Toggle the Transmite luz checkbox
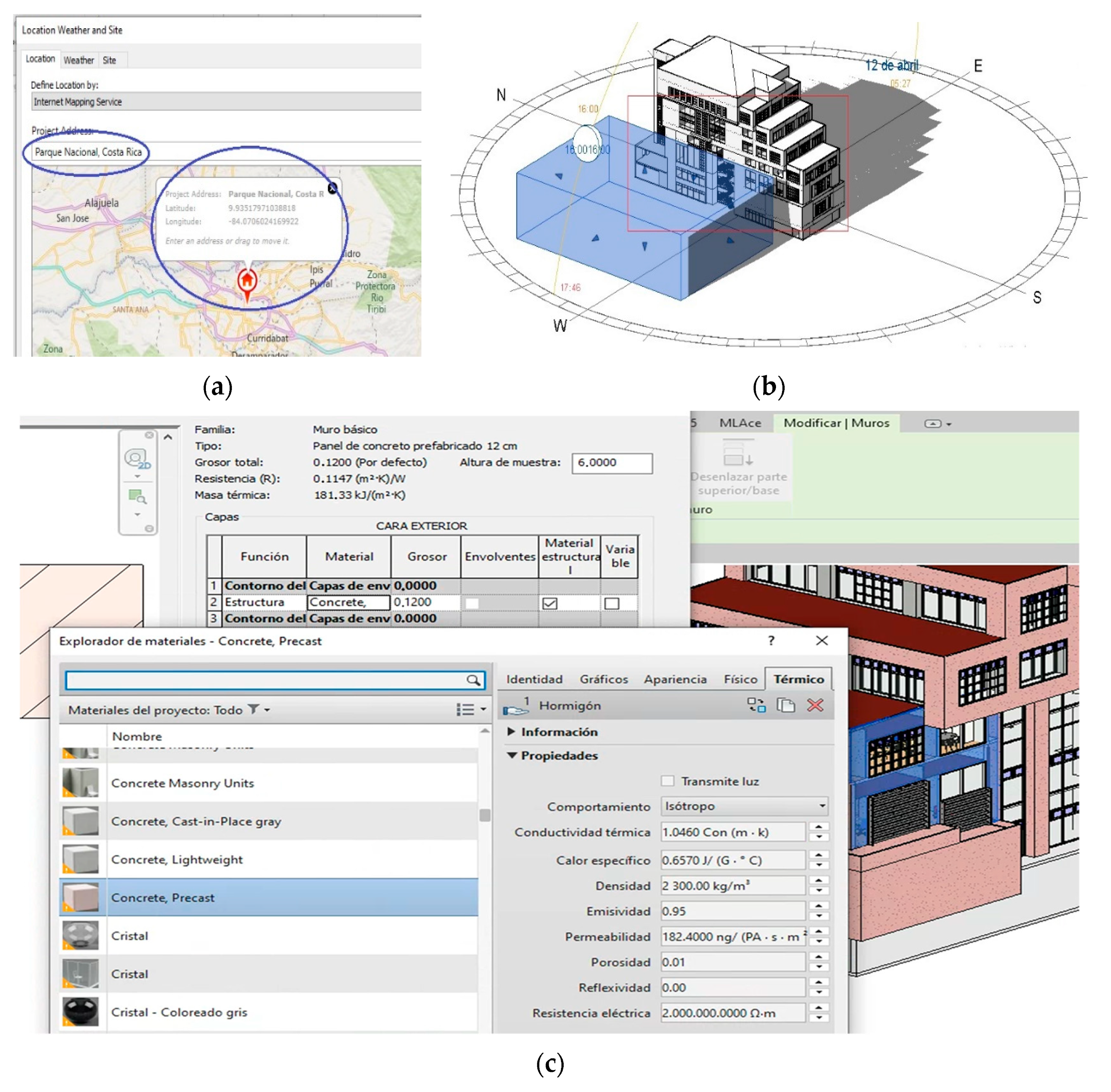1111x1092 pixels. (x=667, y=780)
